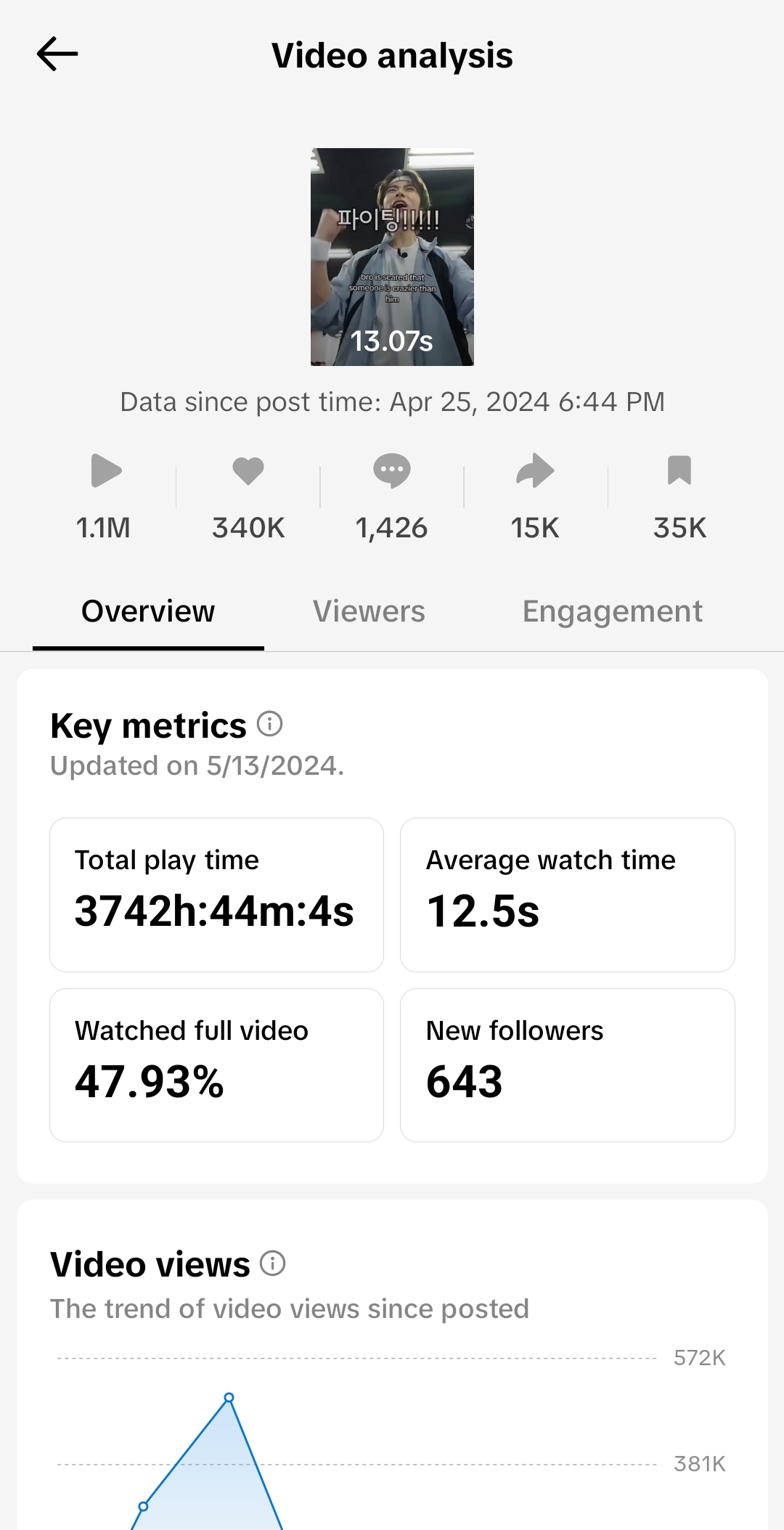The height and width of the screenshot is (1530, 784).
Task: Open Key metrics info icon
Action: [270, 724]
